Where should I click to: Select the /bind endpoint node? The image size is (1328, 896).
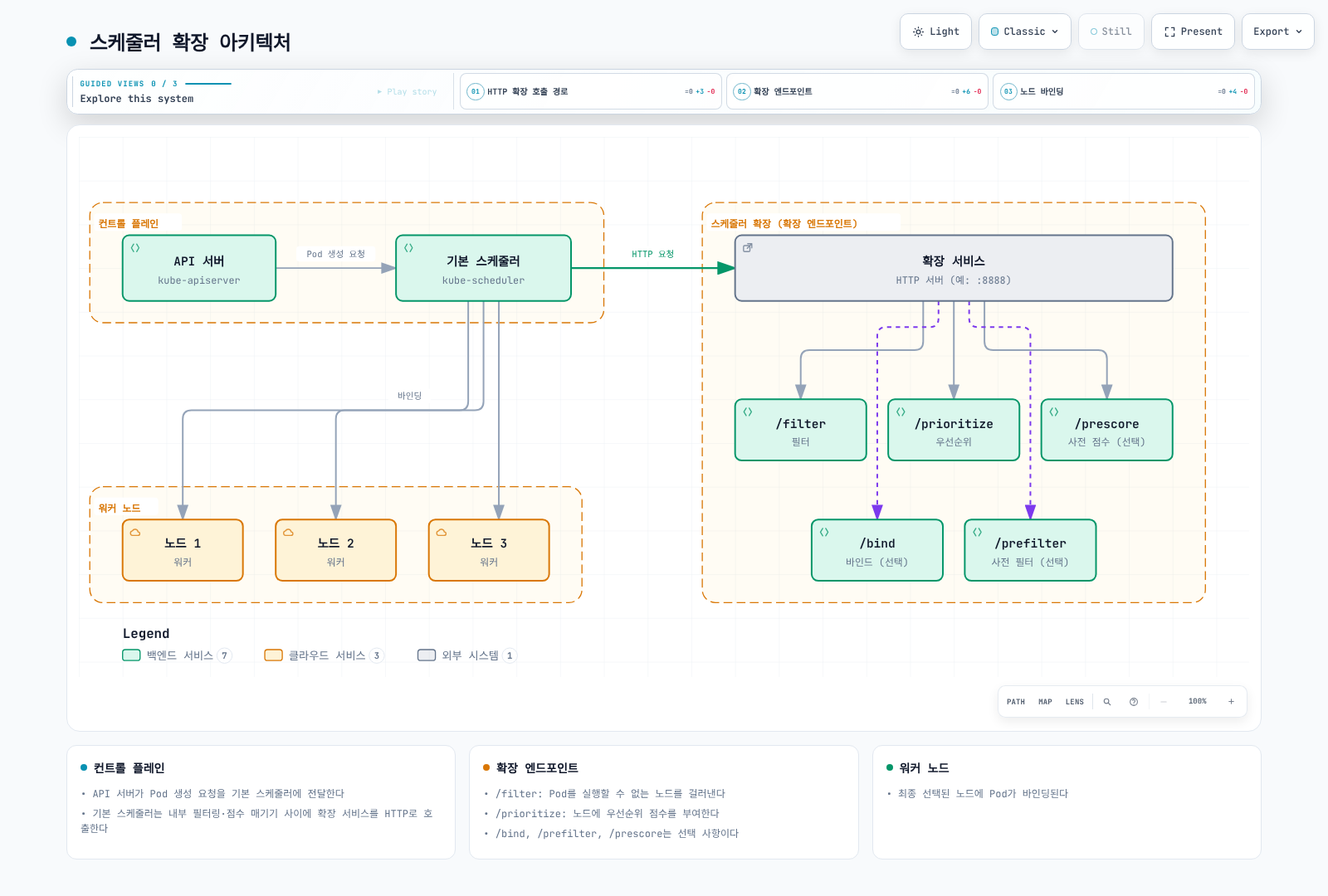coord(877,550)
